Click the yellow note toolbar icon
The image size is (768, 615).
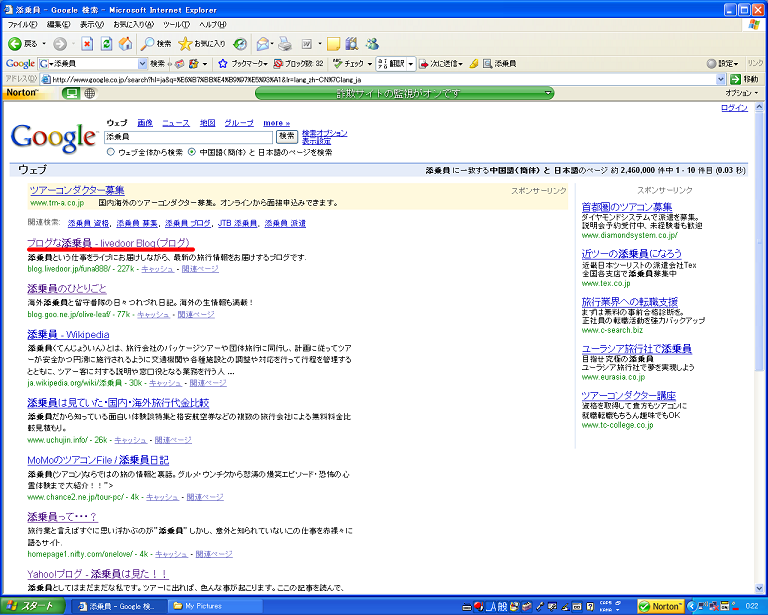pos(334,44)
